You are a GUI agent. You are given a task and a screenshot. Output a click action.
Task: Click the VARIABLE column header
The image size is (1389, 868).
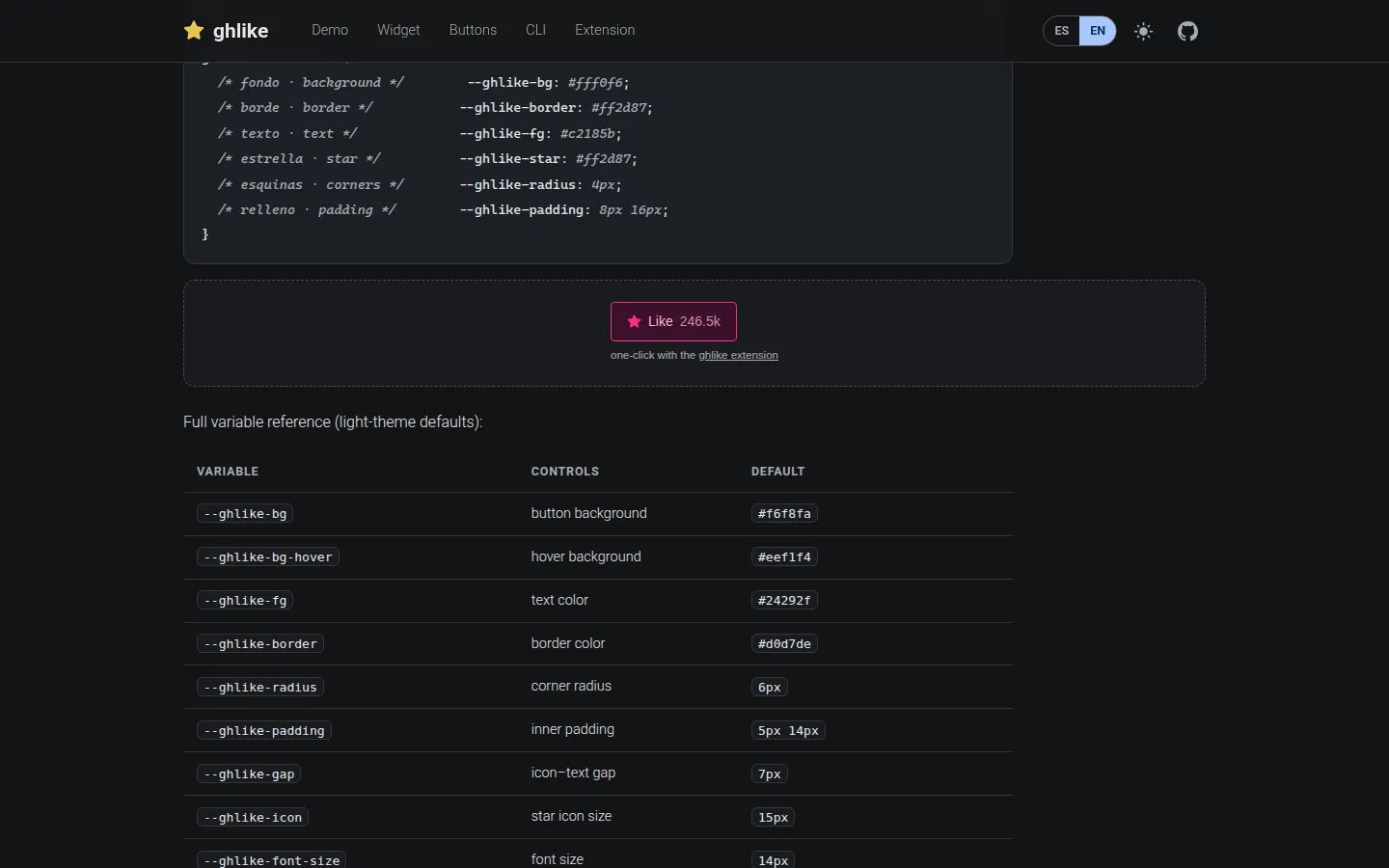pyautogui.click(x=228, y=472)
